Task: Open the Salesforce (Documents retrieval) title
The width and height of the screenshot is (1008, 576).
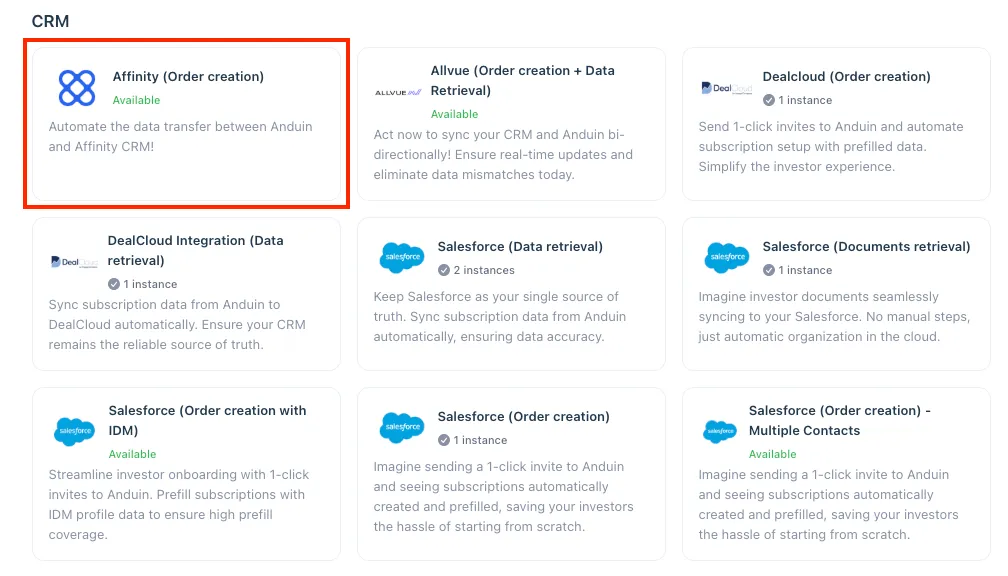Action: pos(867,247)
